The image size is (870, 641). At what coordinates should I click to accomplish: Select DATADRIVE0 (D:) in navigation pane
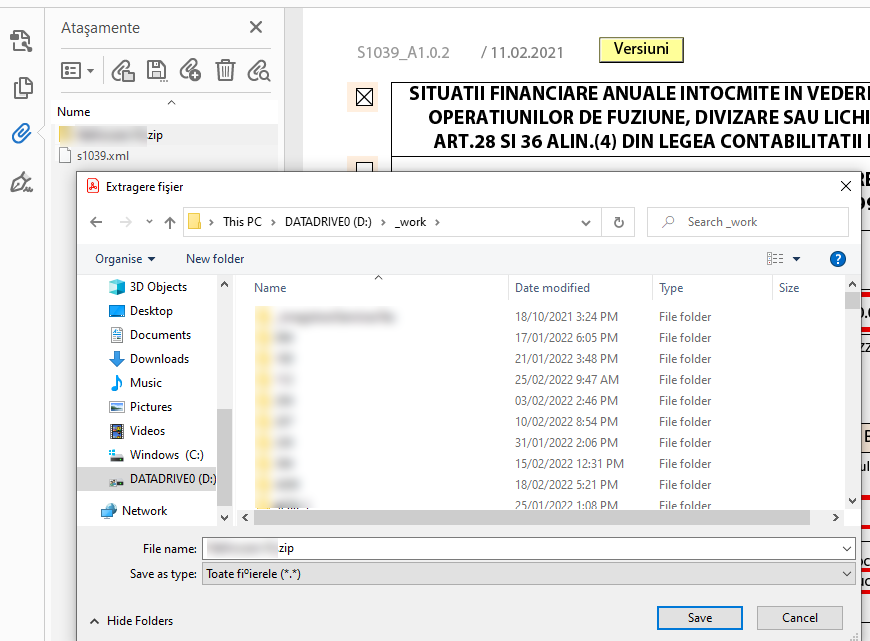(x=147, y=479)
